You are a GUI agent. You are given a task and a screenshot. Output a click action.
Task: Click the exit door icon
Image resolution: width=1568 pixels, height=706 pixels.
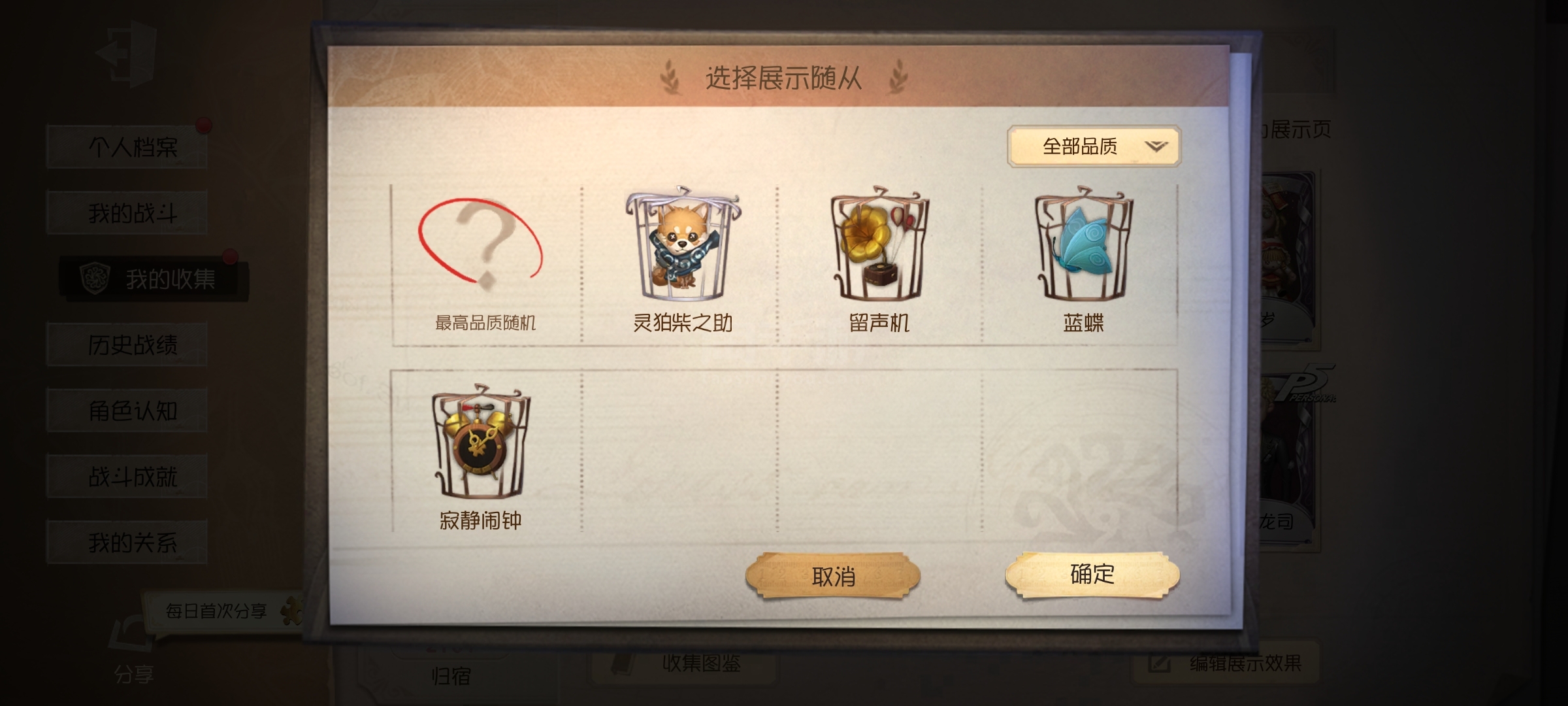[x=127, y=54]
